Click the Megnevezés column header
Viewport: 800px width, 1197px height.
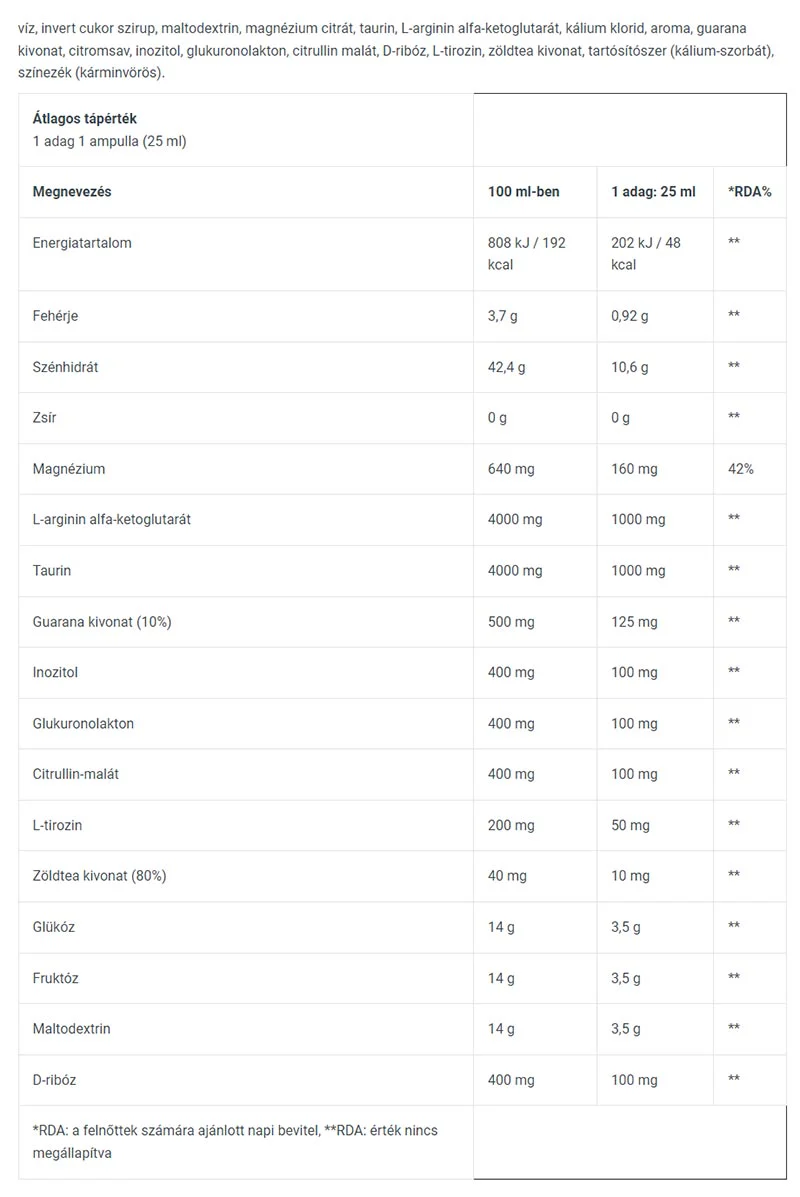pos(72,192)
